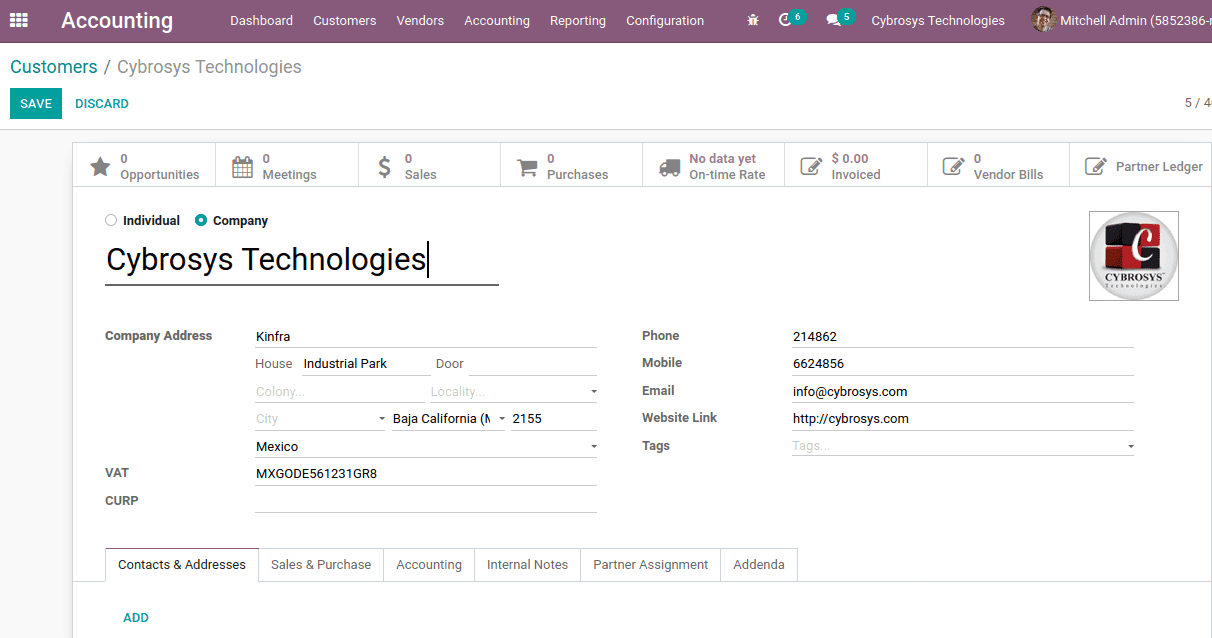This screenshot has width=1212, height=638.
Task: Switch to Sales & Purchase tab
Action: tap(321, 565)
